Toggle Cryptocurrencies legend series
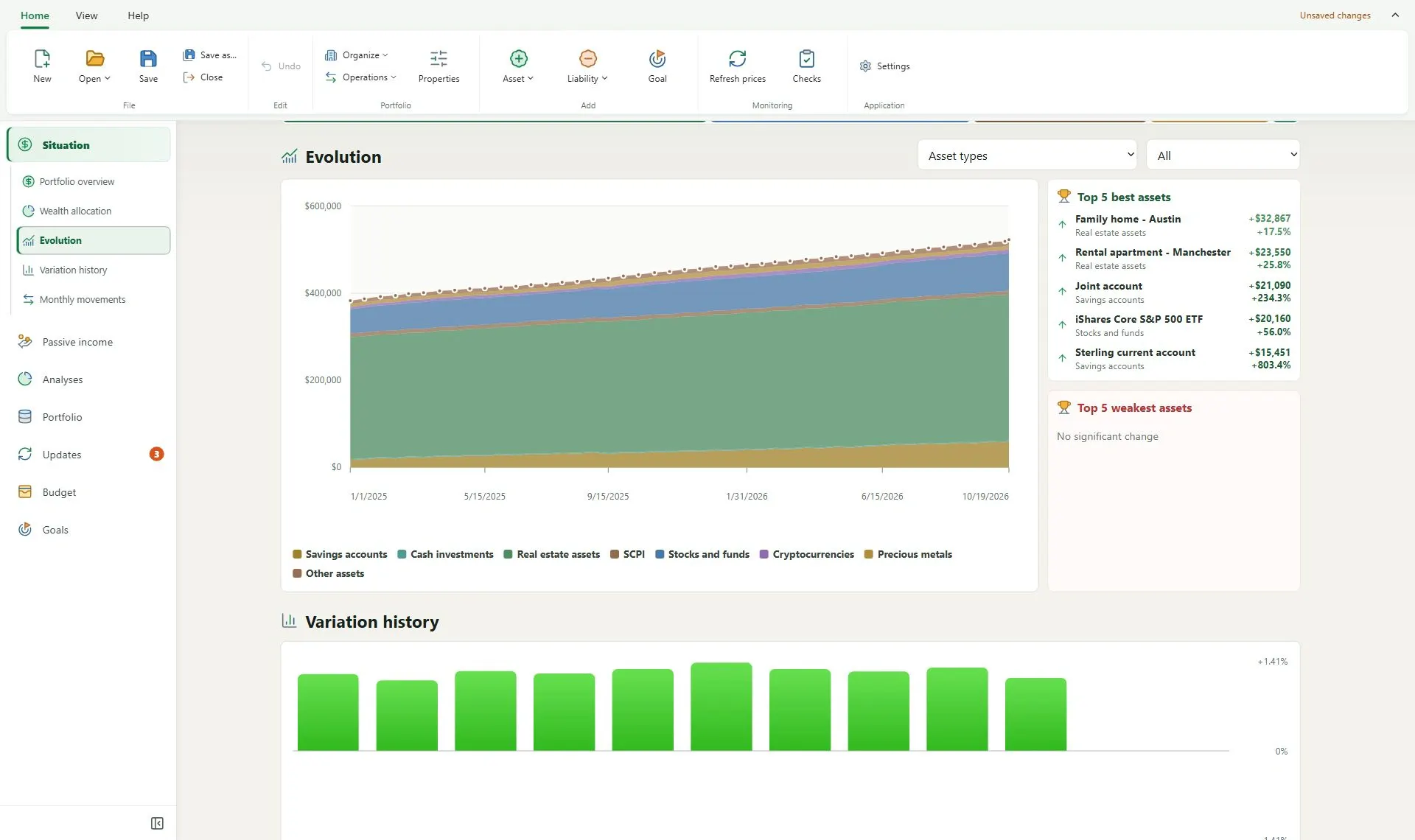This screenshot has height=840, width=1415. [807, 554]
